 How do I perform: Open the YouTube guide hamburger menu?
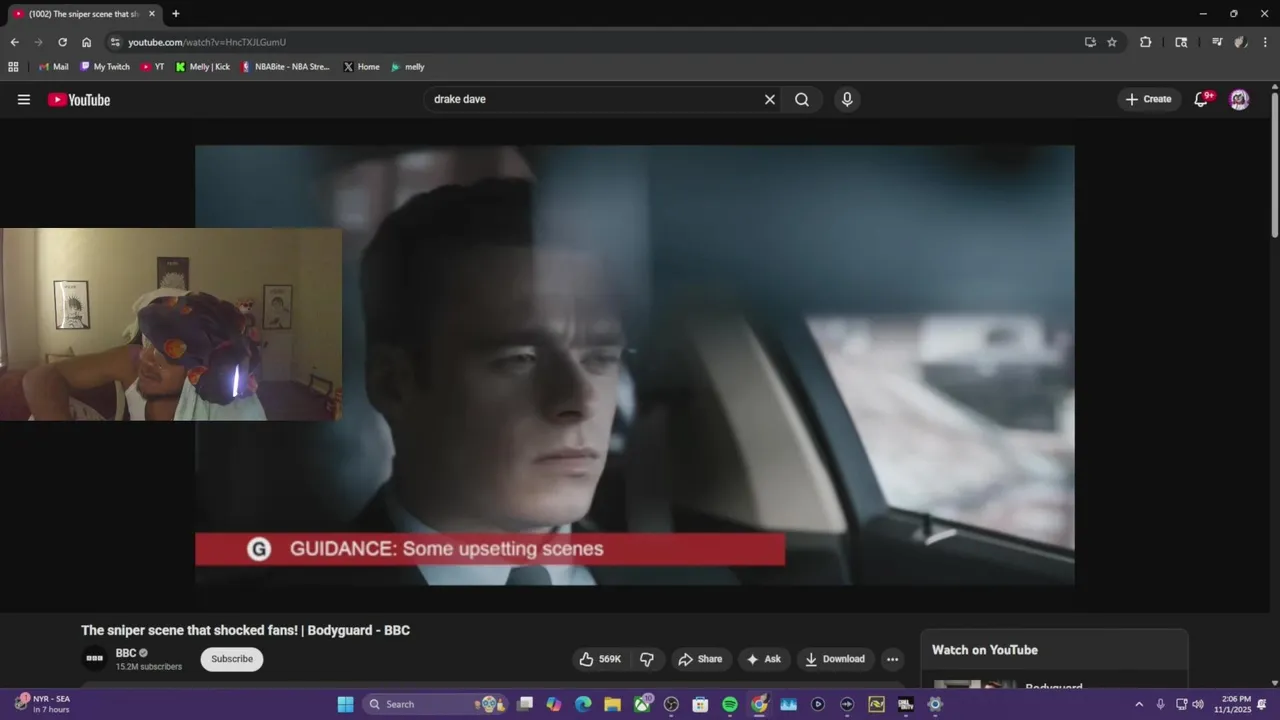point(24,99)
